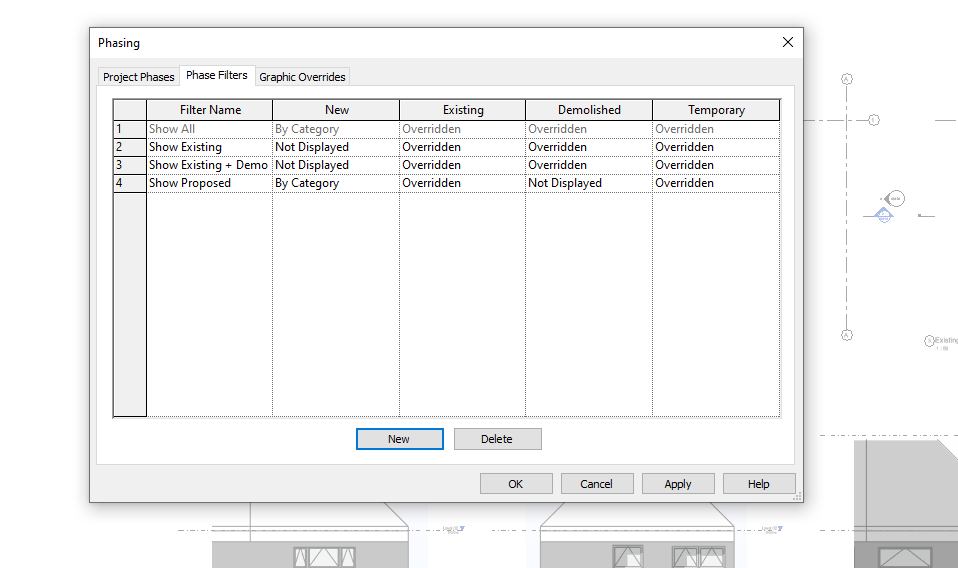
Task: Click the blue elevation marker in the drawing
Action: tap(883, 215)
